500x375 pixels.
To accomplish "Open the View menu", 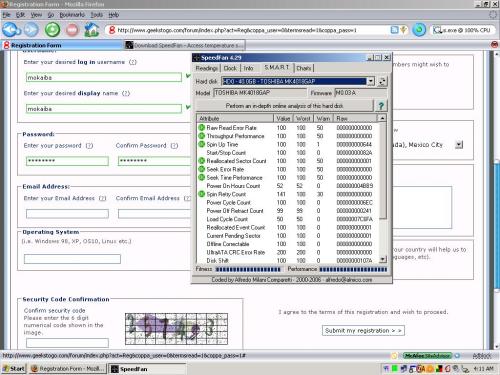I will 36,15.
